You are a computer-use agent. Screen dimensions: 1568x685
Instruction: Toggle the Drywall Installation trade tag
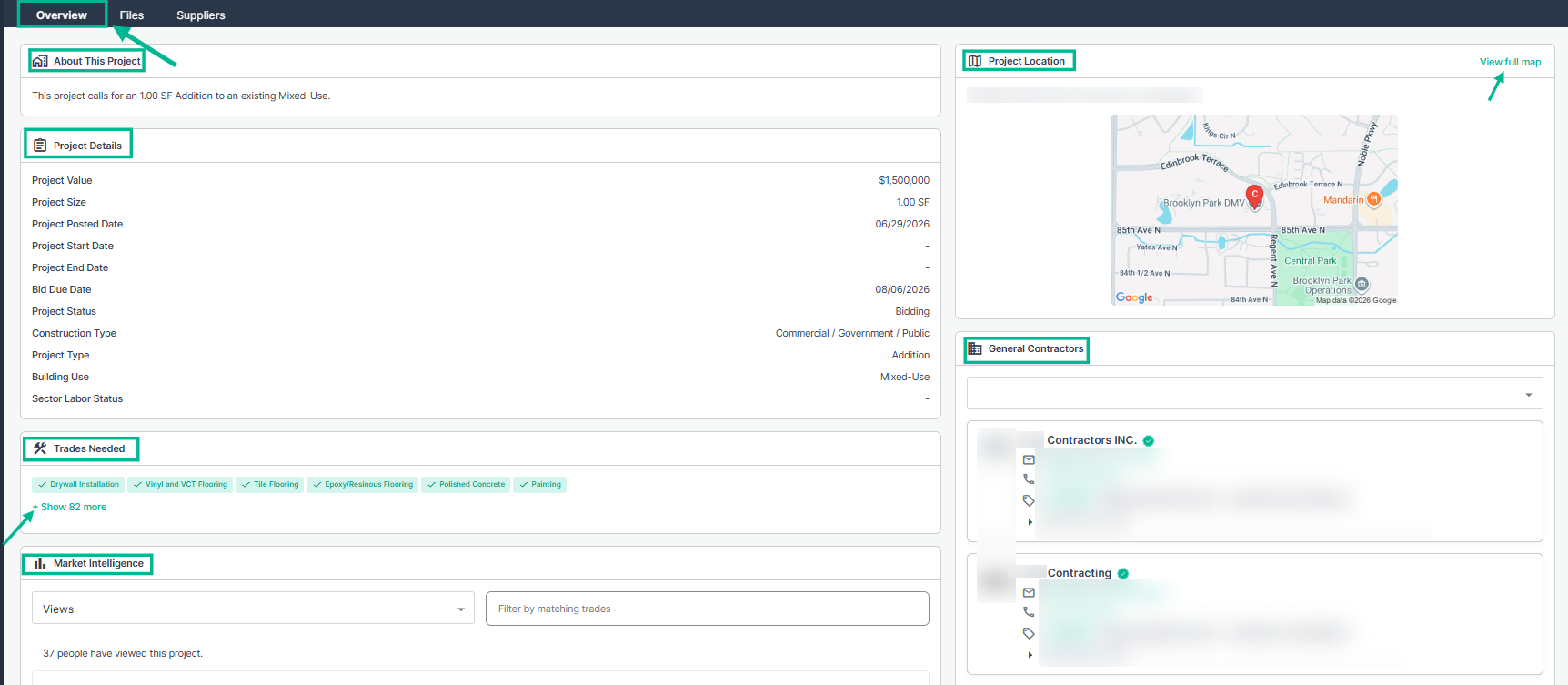coord(78,484)
